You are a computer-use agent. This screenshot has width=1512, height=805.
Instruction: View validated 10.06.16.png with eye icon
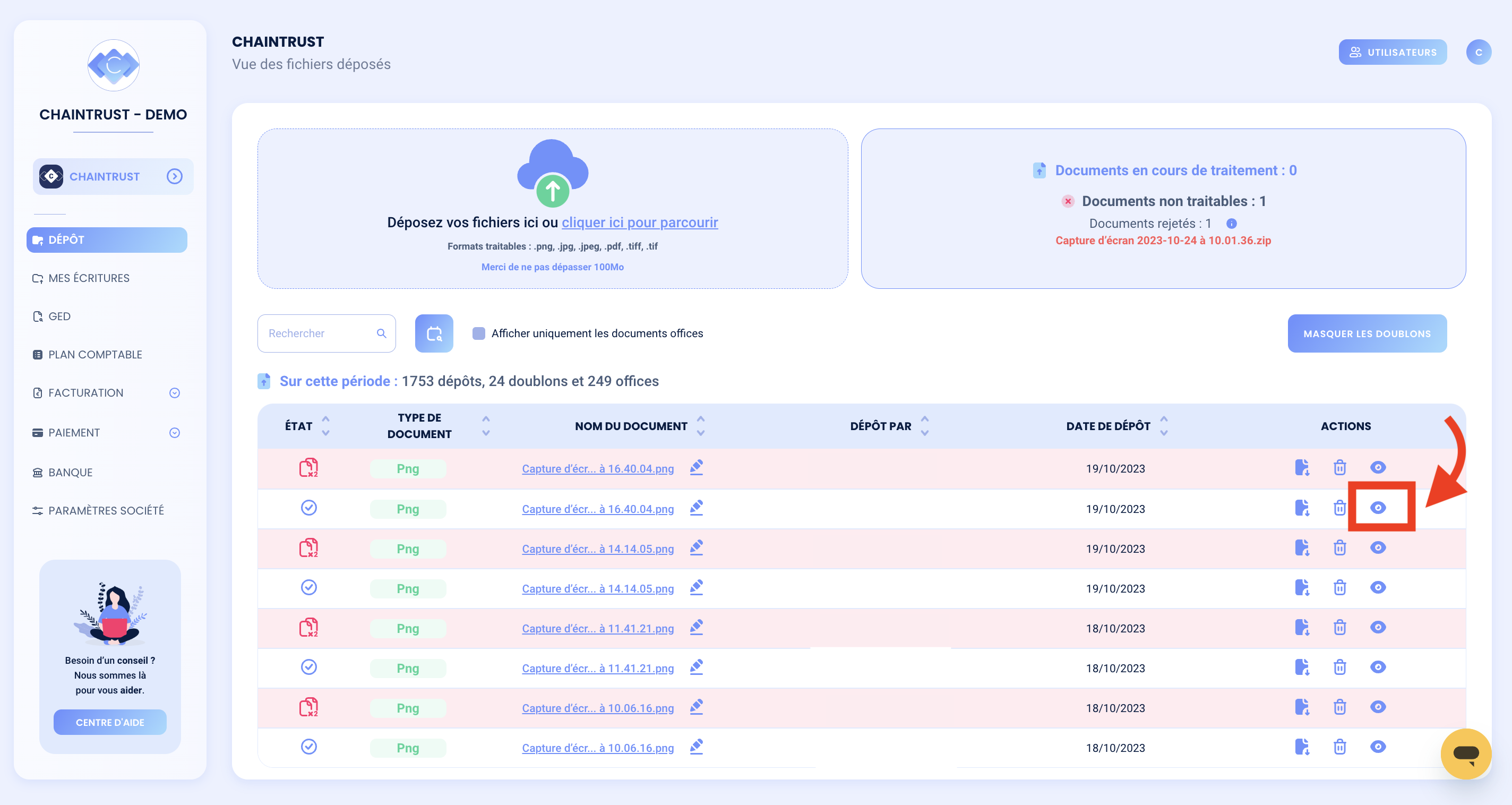point(1378,747)
